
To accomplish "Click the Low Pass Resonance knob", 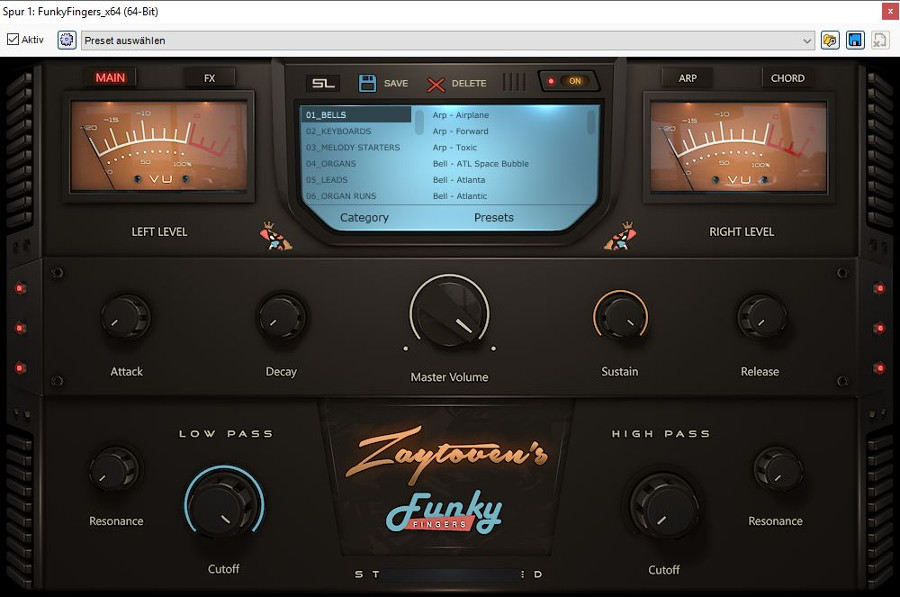I will tap(115, 469).
